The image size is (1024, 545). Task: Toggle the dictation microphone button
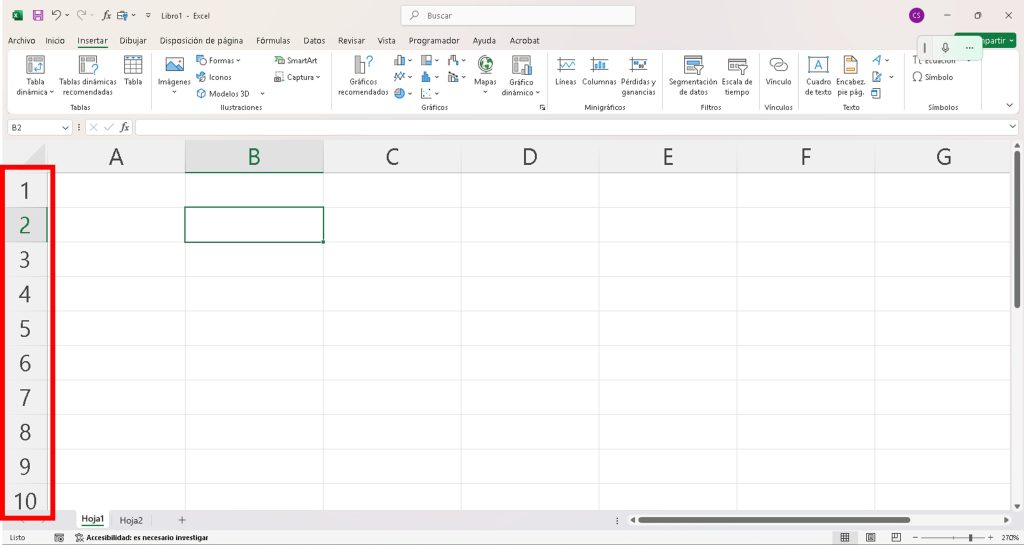[946, 47]
